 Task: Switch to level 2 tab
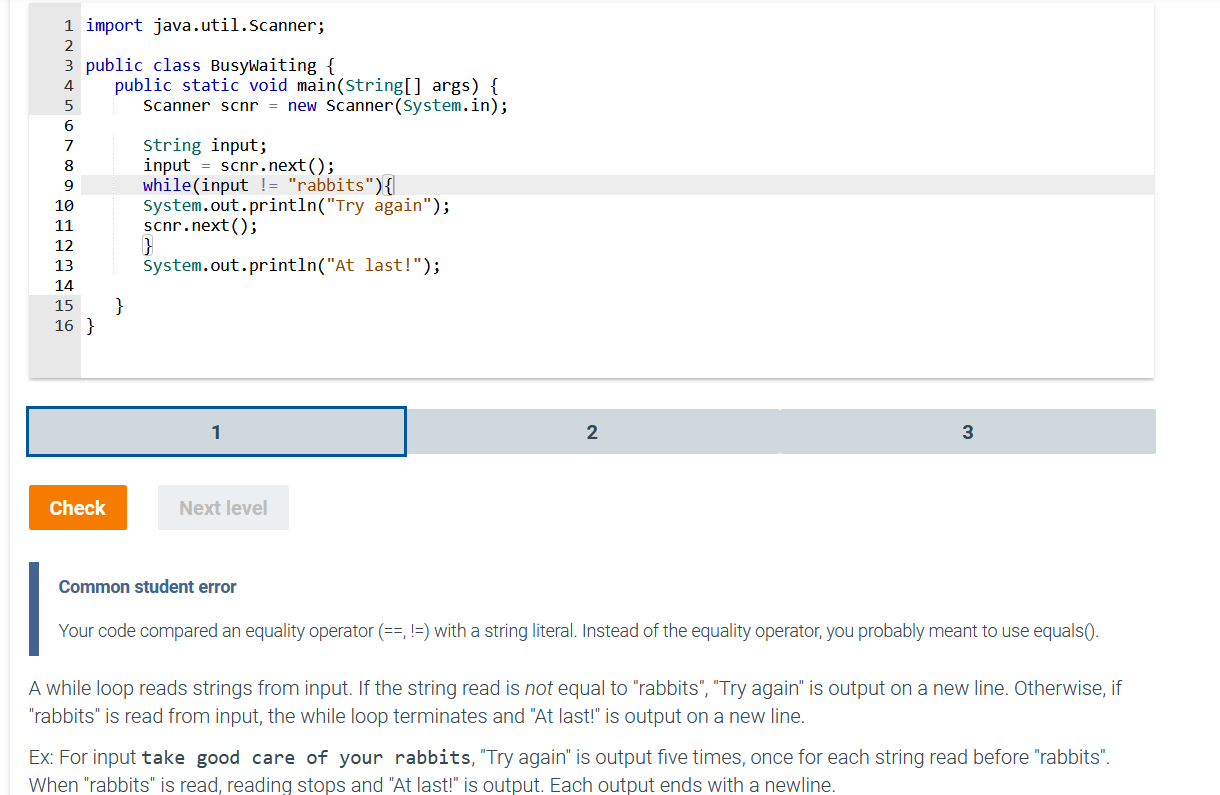point(592,431)
